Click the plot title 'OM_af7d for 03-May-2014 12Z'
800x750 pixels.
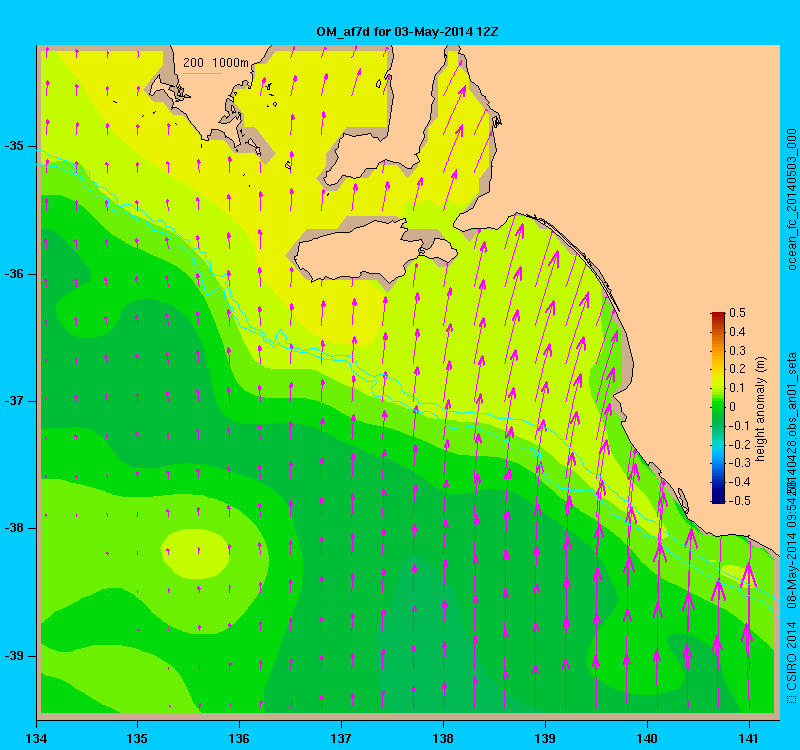coord(407,32)
